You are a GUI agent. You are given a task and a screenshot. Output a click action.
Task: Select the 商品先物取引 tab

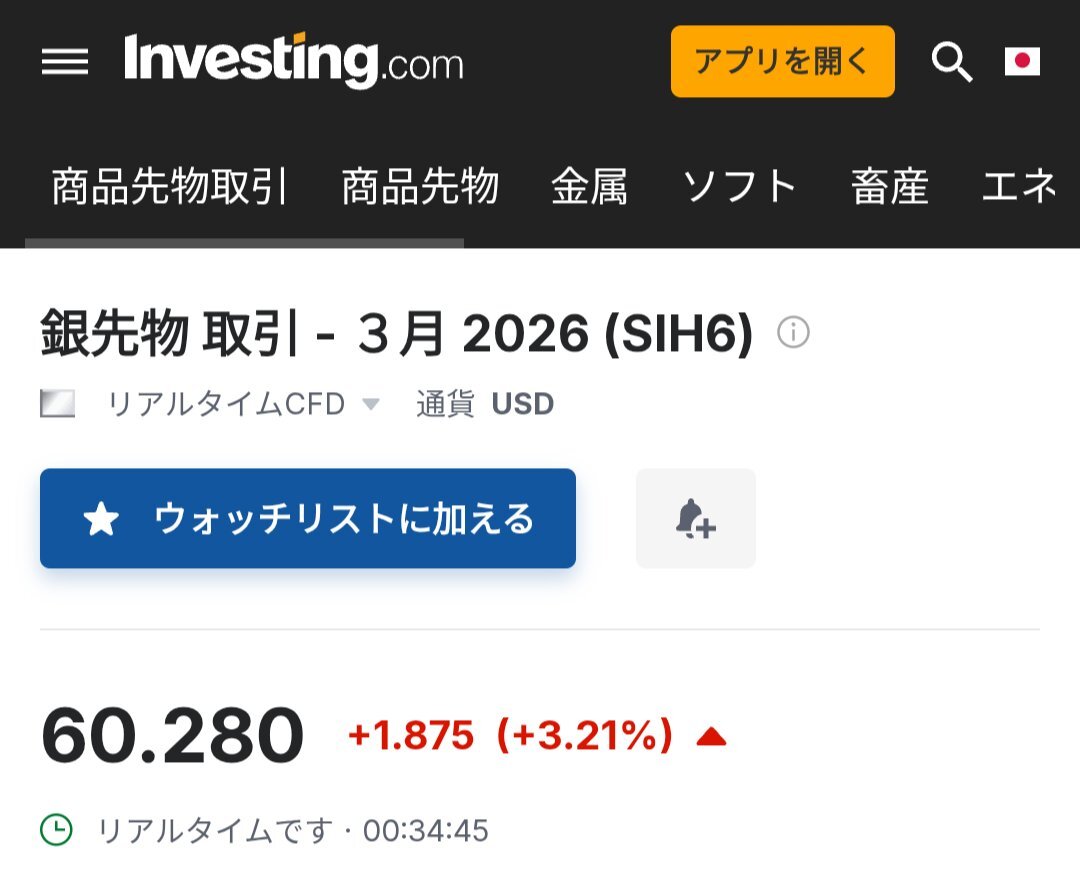tap(170, 187)
